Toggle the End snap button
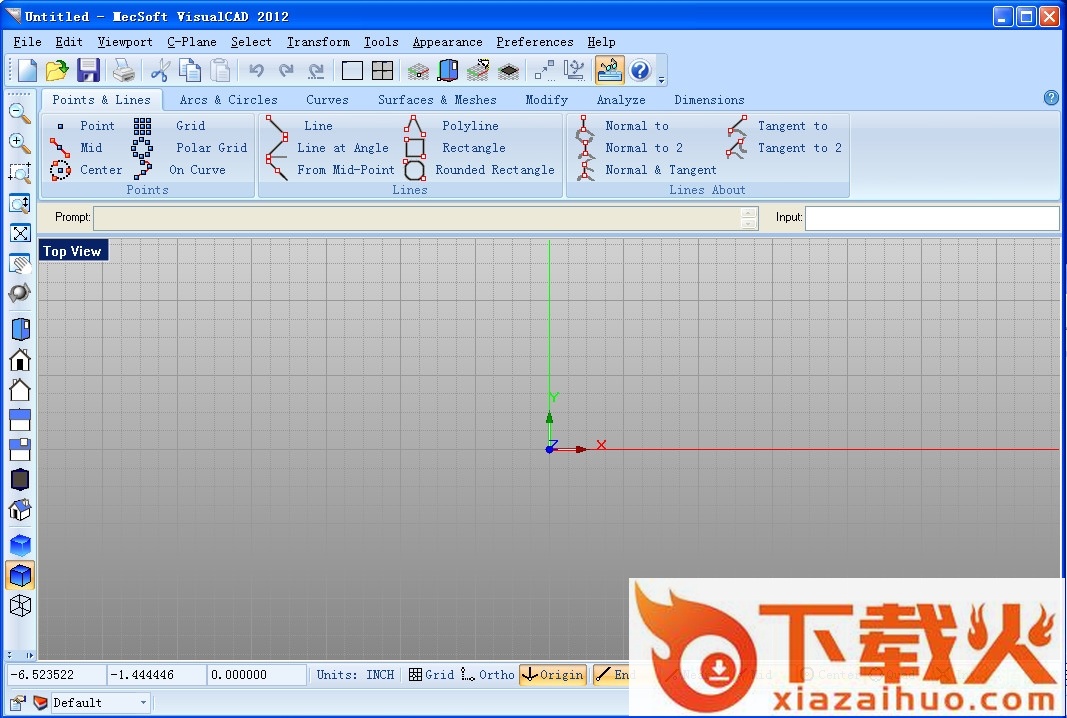1067x718 pixels. click(612, 674)
